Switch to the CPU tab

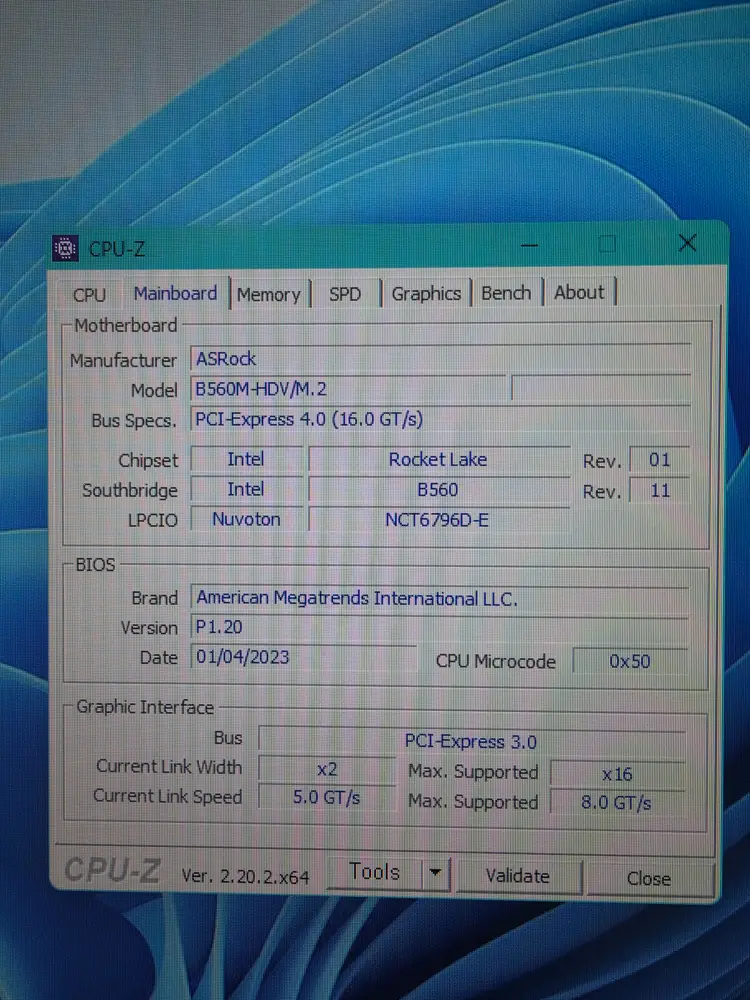(x=89, y=295)
